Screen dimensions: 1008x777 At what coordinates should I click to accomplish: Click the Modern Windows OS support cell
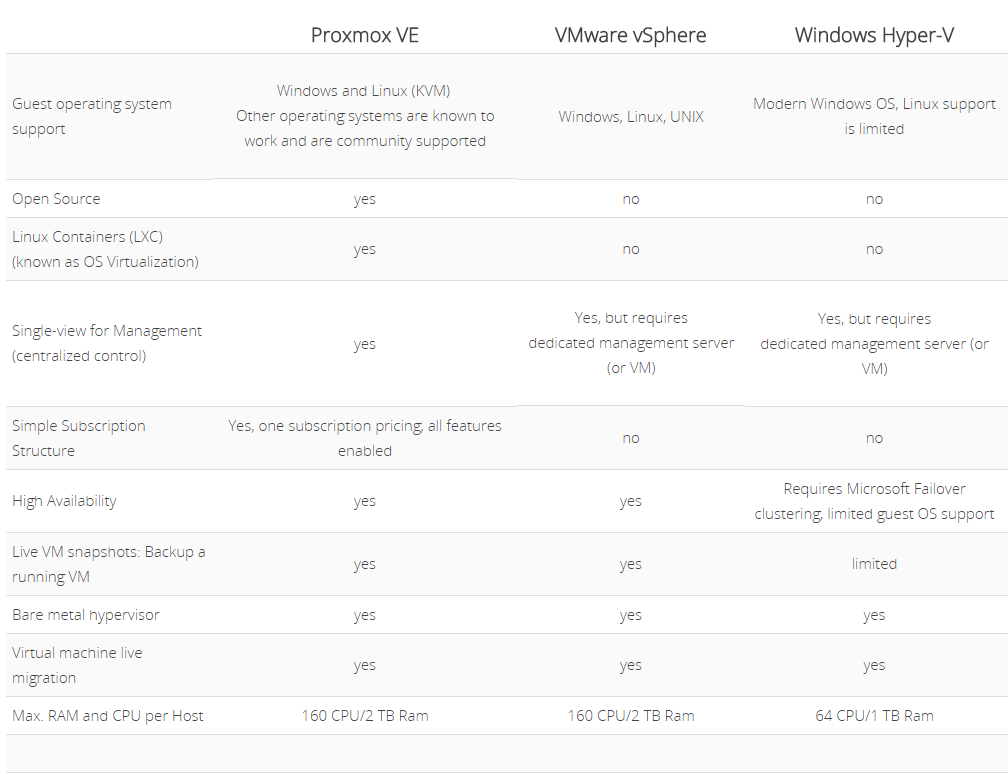(x=874, y=116)
